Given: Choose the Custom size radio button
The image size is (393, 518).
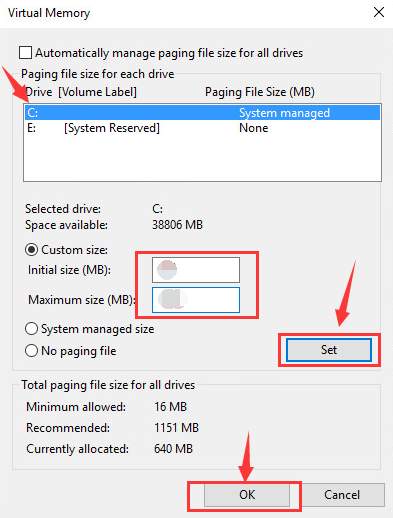Looking at the screenshot, I should pos(31,250).
